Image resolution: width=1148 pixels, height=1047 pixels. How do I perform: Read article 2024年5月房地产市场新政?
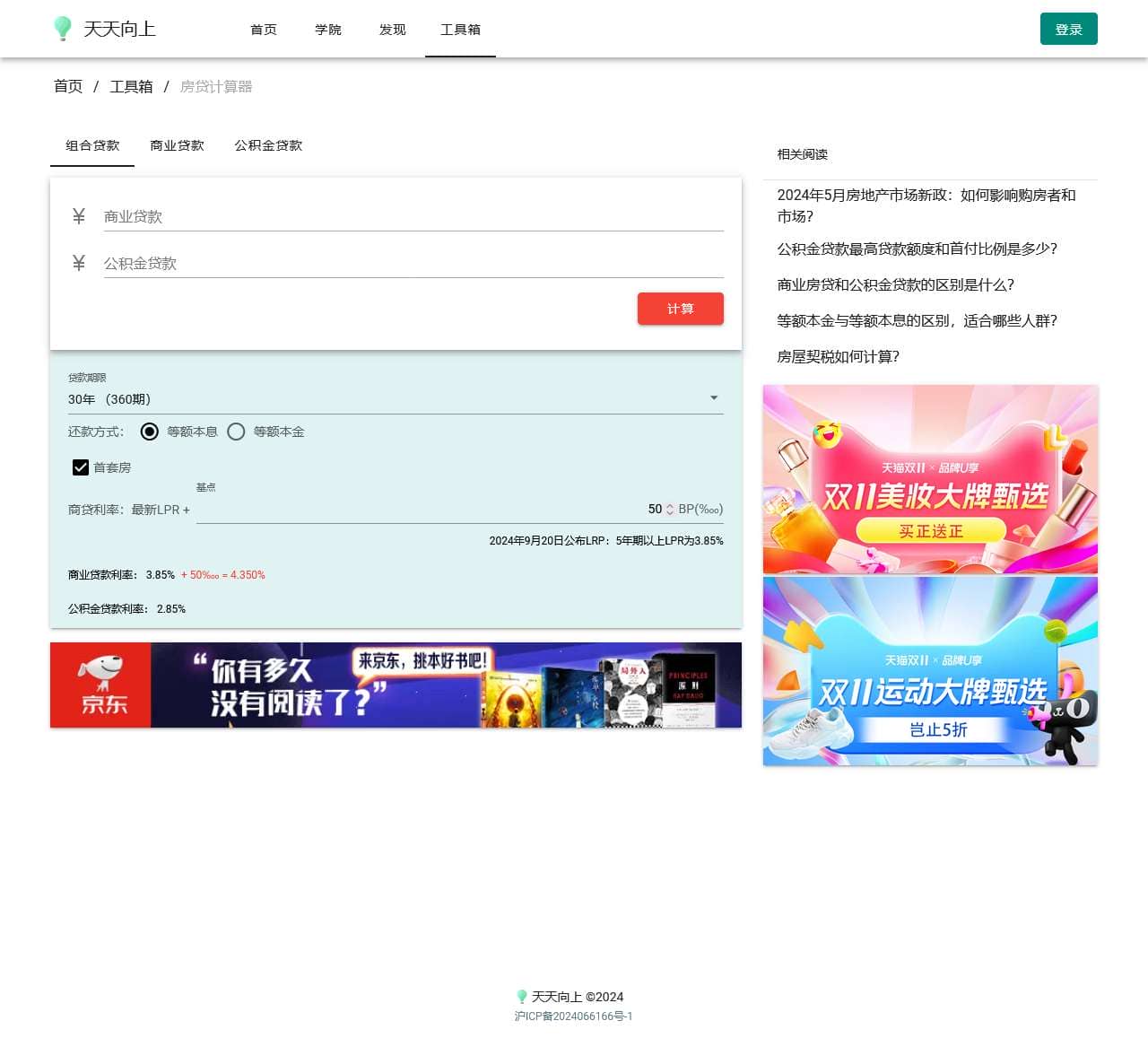coord(930,205)
